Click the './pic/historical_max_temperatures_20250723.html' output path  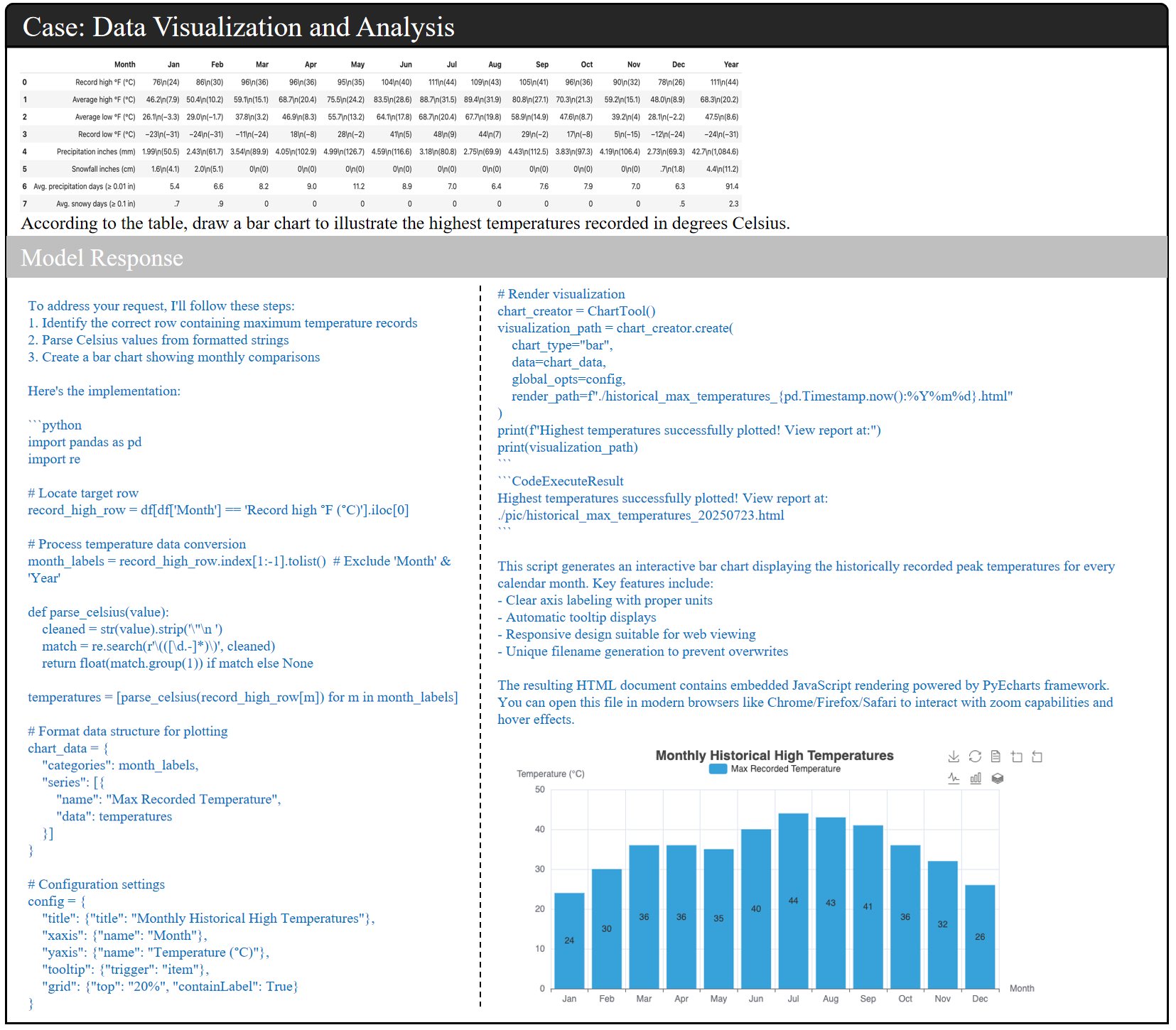point(641,515)
